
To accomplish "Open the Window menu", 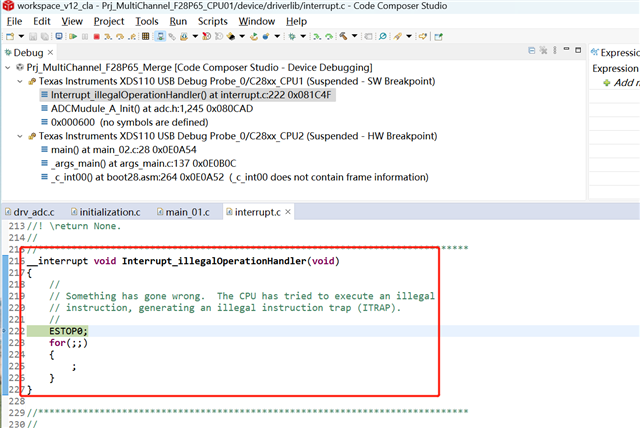I will (257, 21).
